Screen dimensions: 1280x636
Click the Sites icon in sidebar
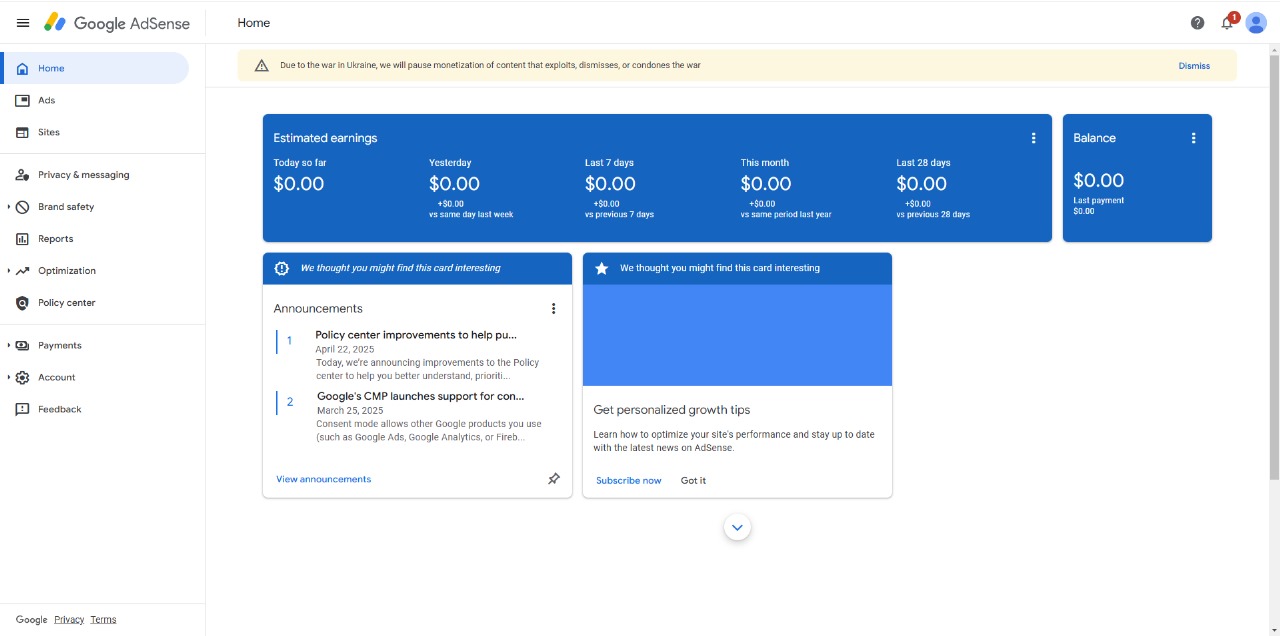22,133
